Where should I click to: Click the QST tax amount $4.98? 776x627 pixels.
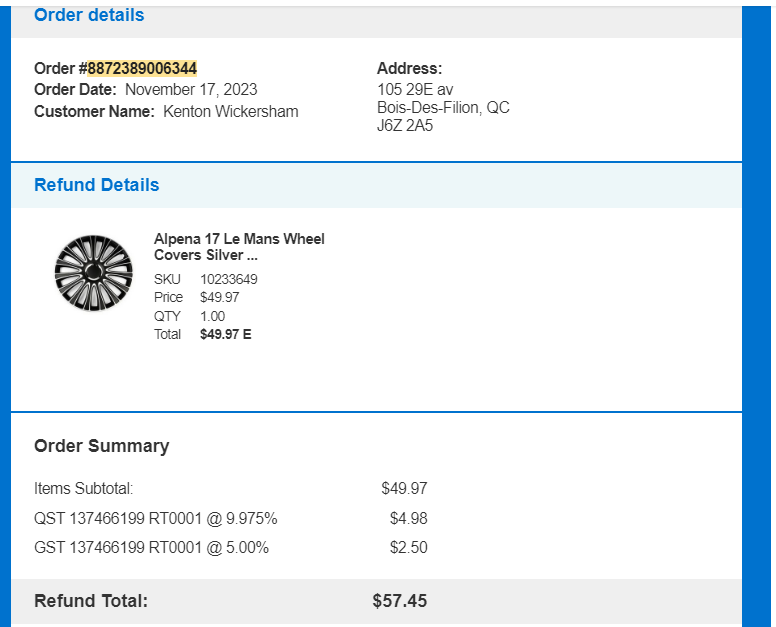408,519
